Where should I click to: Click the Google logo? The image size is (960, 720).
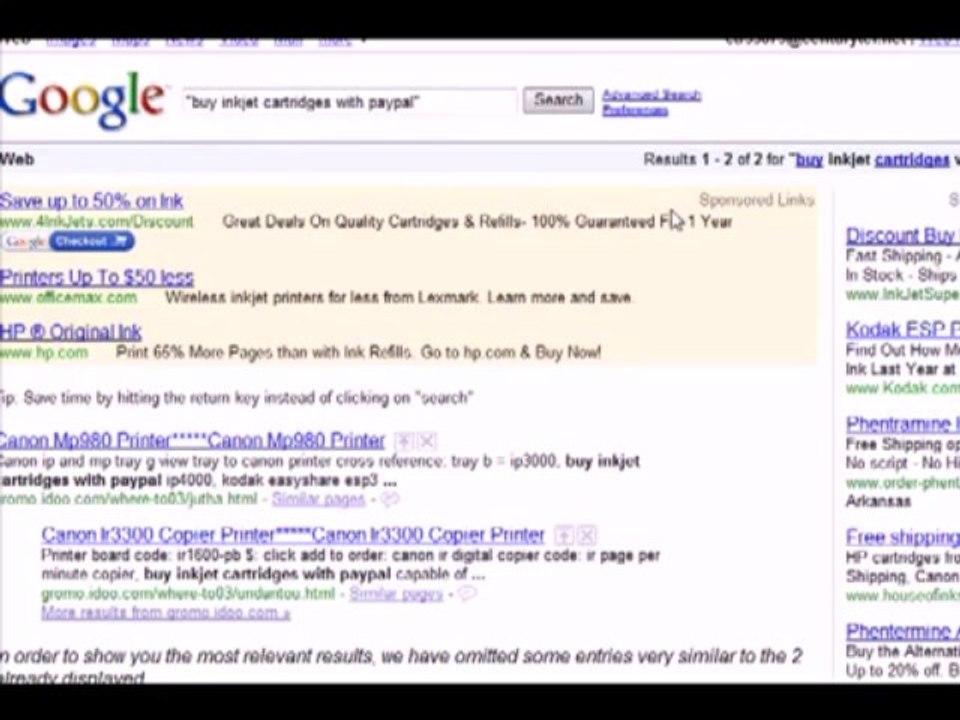tap(82, 100)
